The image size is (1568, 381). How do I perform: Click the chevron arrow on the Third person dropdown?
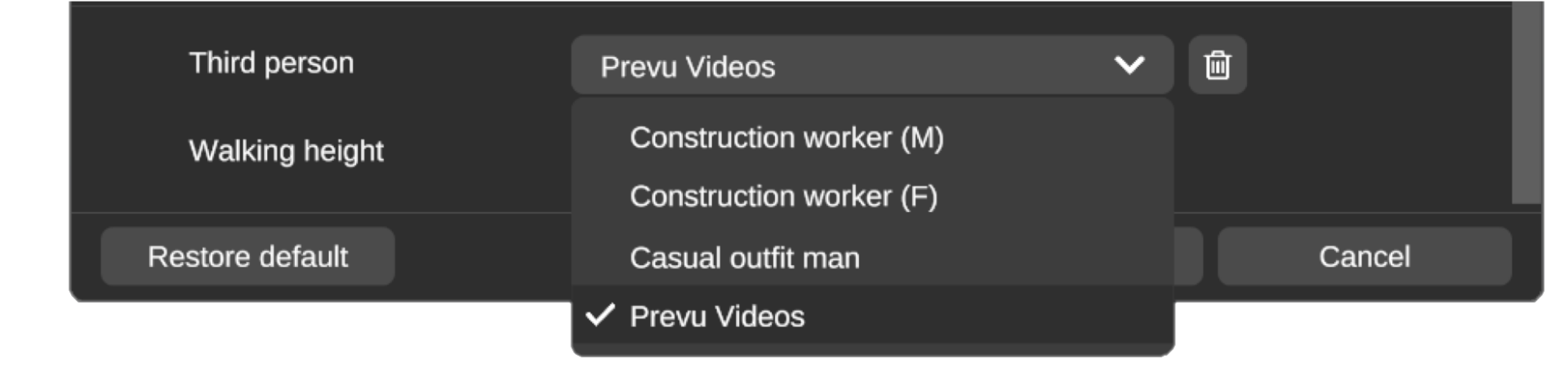(1129, 64)
